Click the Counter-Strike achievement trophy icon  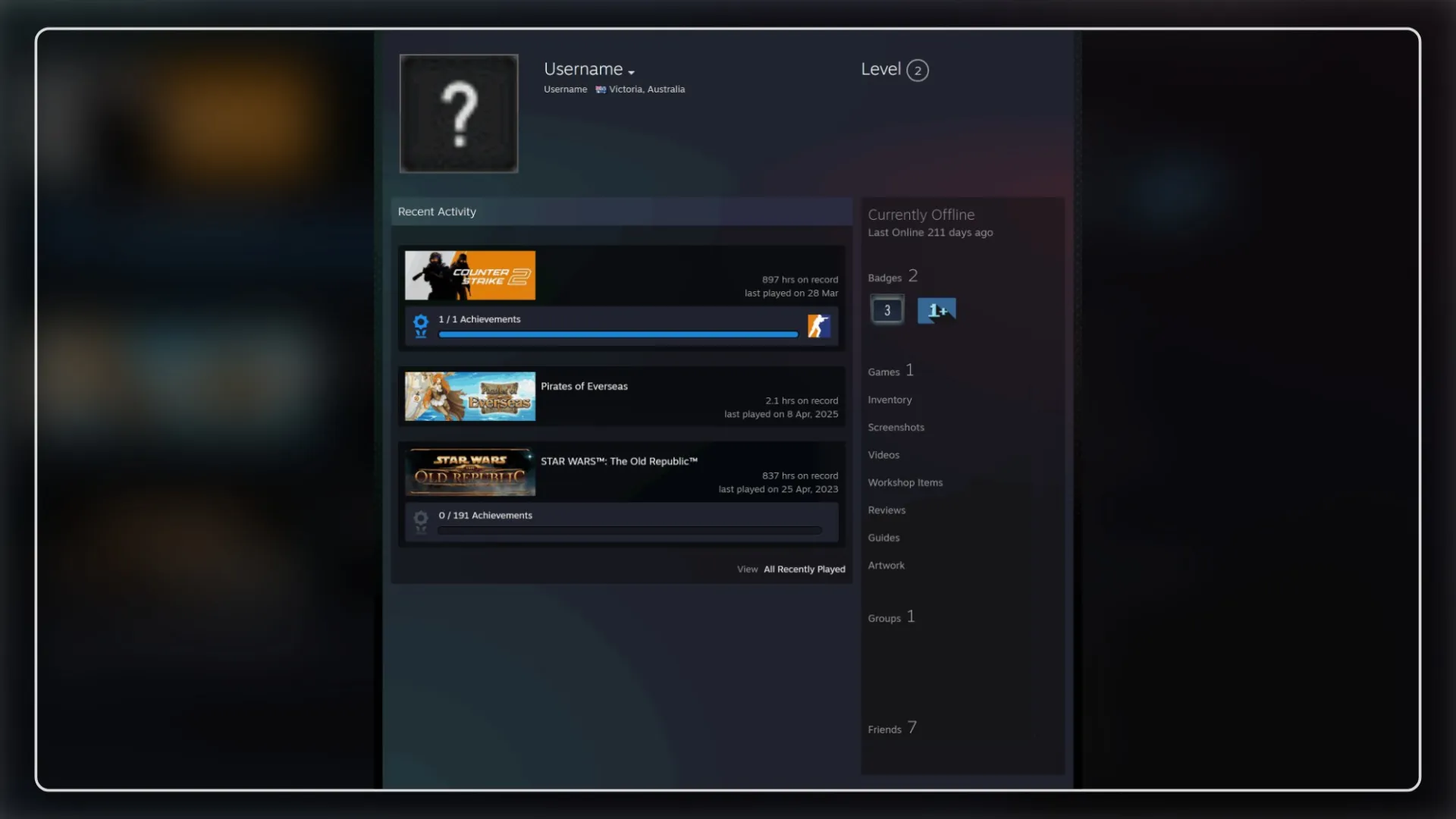[421, 326]
